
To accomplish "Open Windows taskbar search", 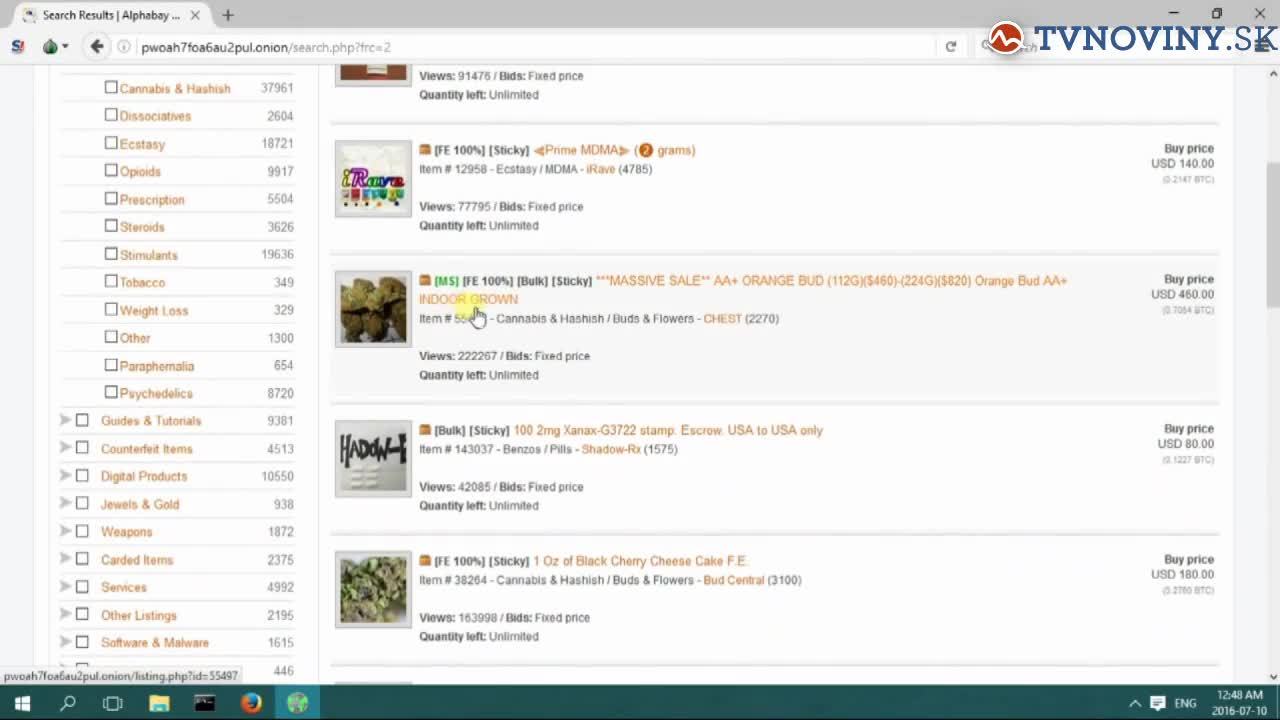I will (68, 703).
